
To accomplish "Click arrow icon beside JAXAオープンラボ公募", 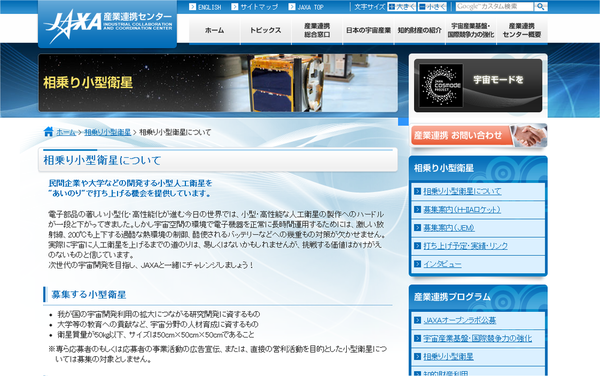I will 417,320.
